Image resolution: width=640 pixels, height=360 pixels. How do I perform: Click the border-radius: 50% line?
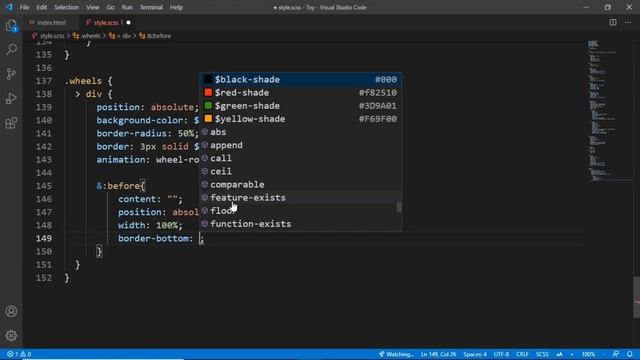click(147, 133)
